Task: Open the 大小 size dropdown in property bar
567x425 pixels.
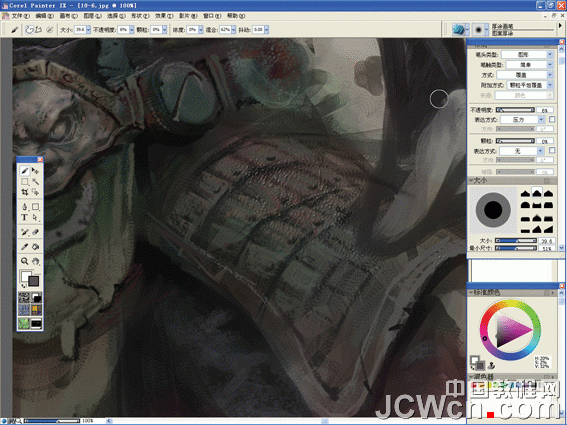Action: [89, 30]
